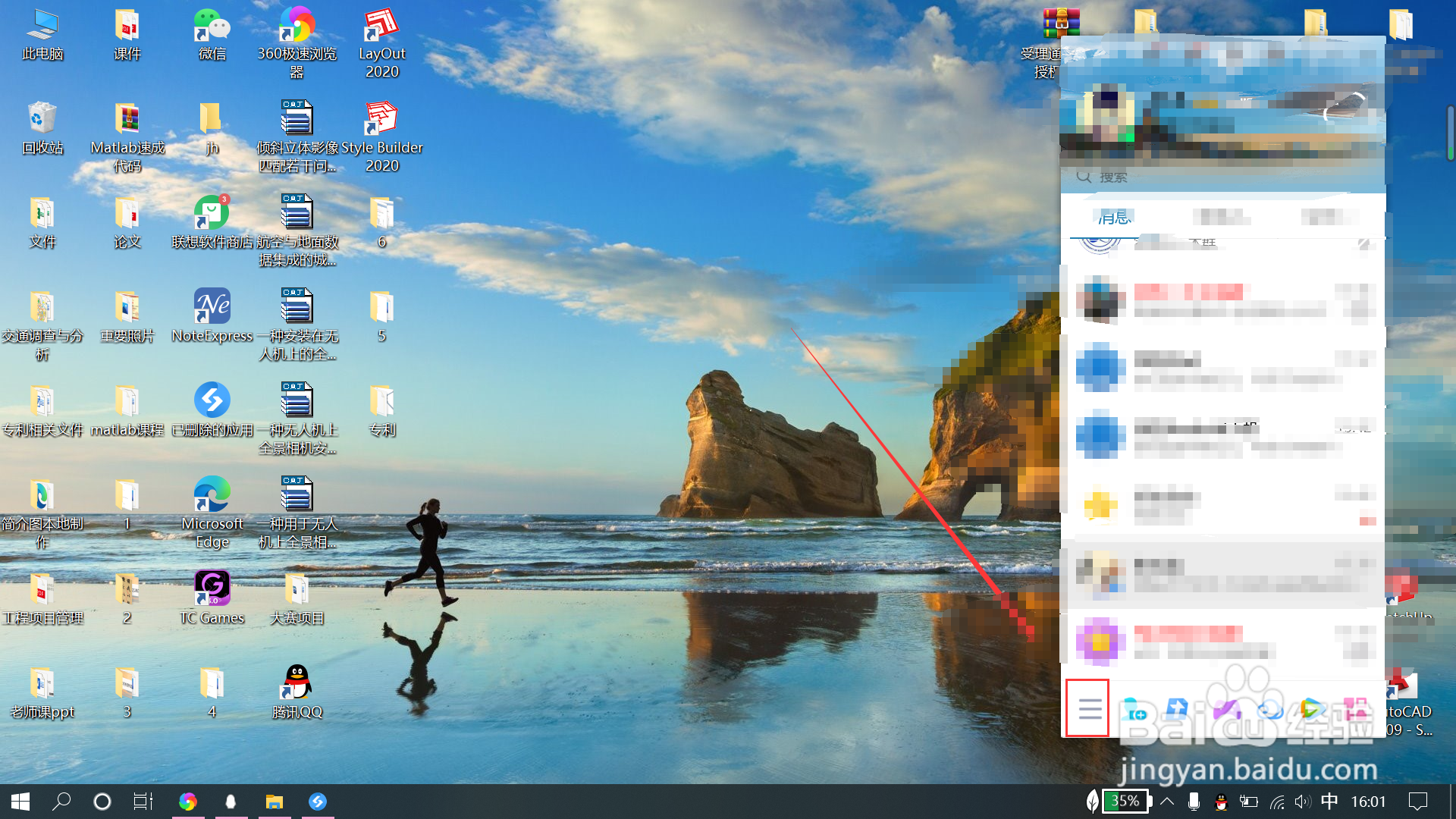The width and height of the screenshot is (1456, 819).
Task: Click the add friend icon in QQ
Action: click(x=1134, y=710)
